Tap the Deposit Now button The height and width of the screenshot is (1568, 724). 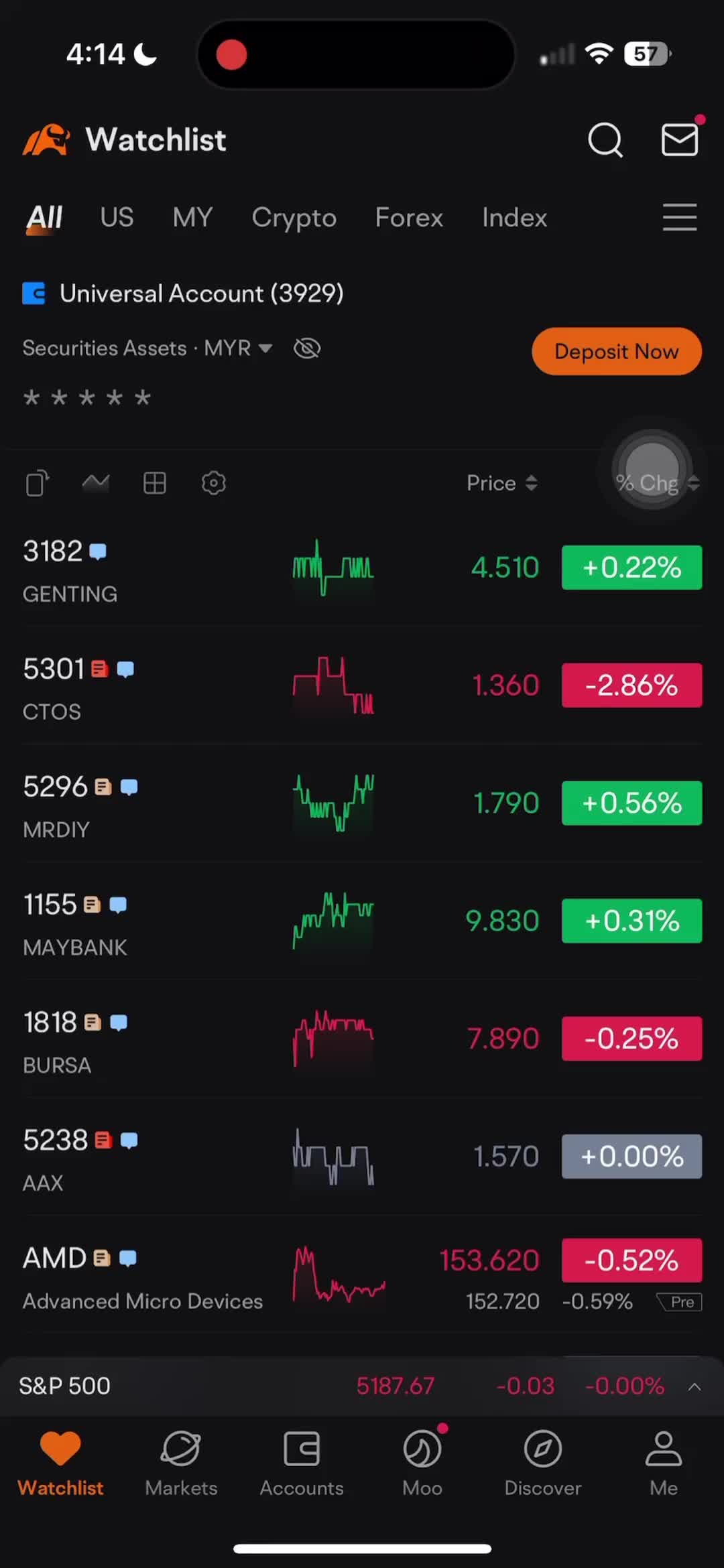tap(617, 351)
